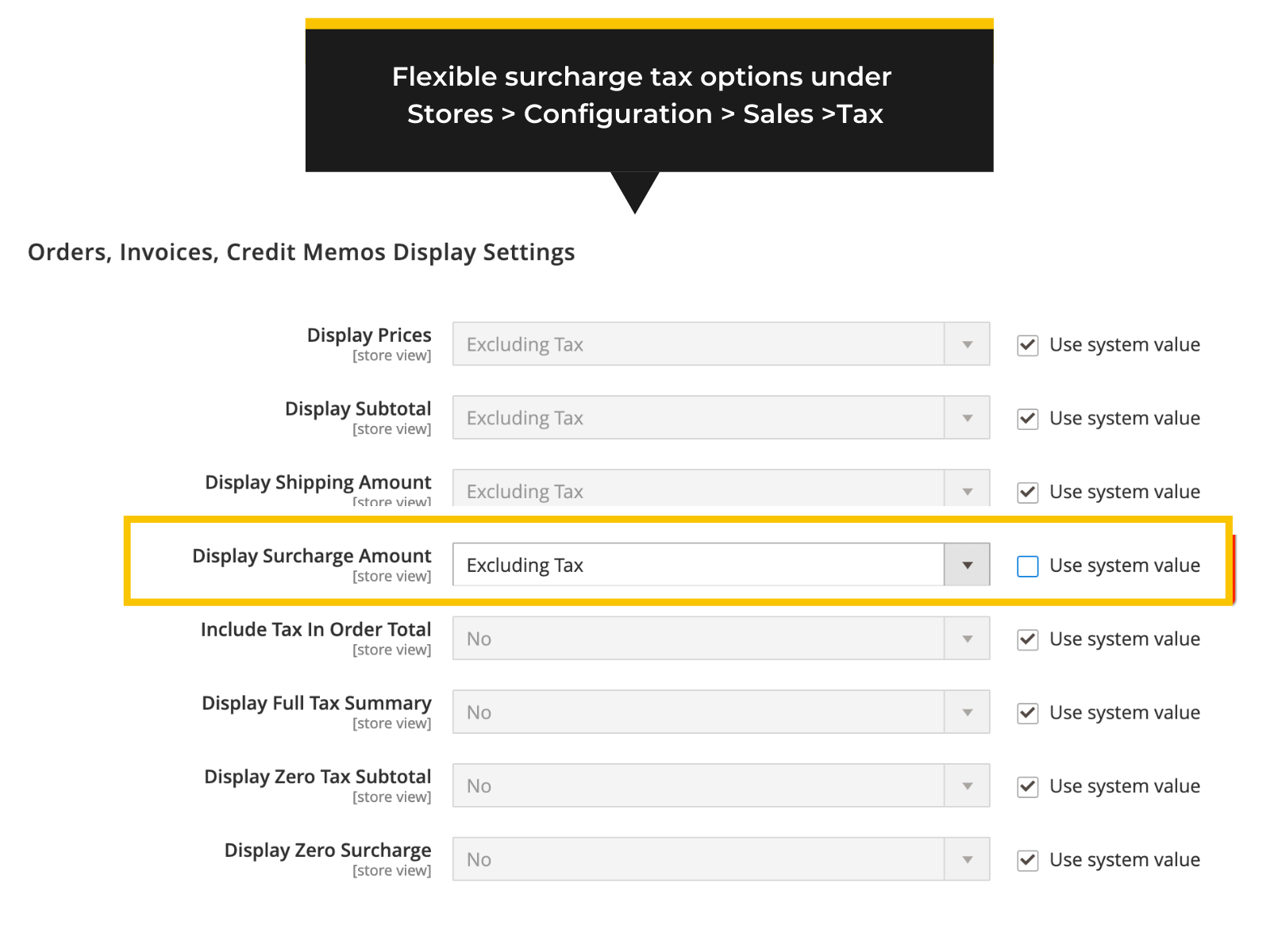
Task: Open the Display Zero Tax Subtotal arrow
Action: pyautogui.click(x=967, y=785)
